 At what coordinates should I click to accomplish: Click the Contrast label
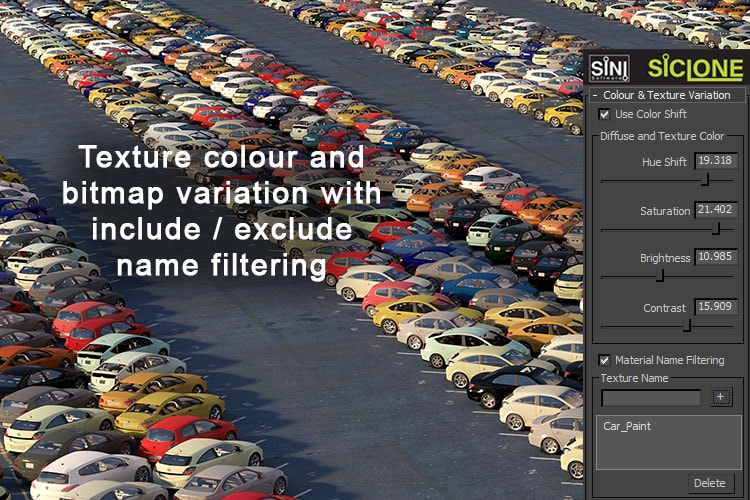tap(664, 308)
